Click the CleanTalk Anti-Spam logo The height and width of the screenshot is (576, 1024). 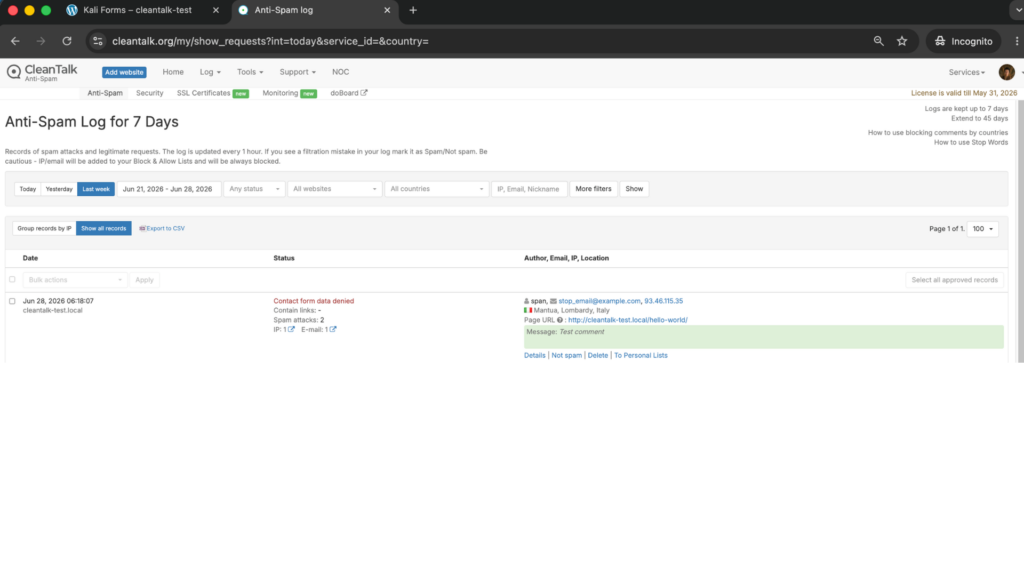pos(42,72)
